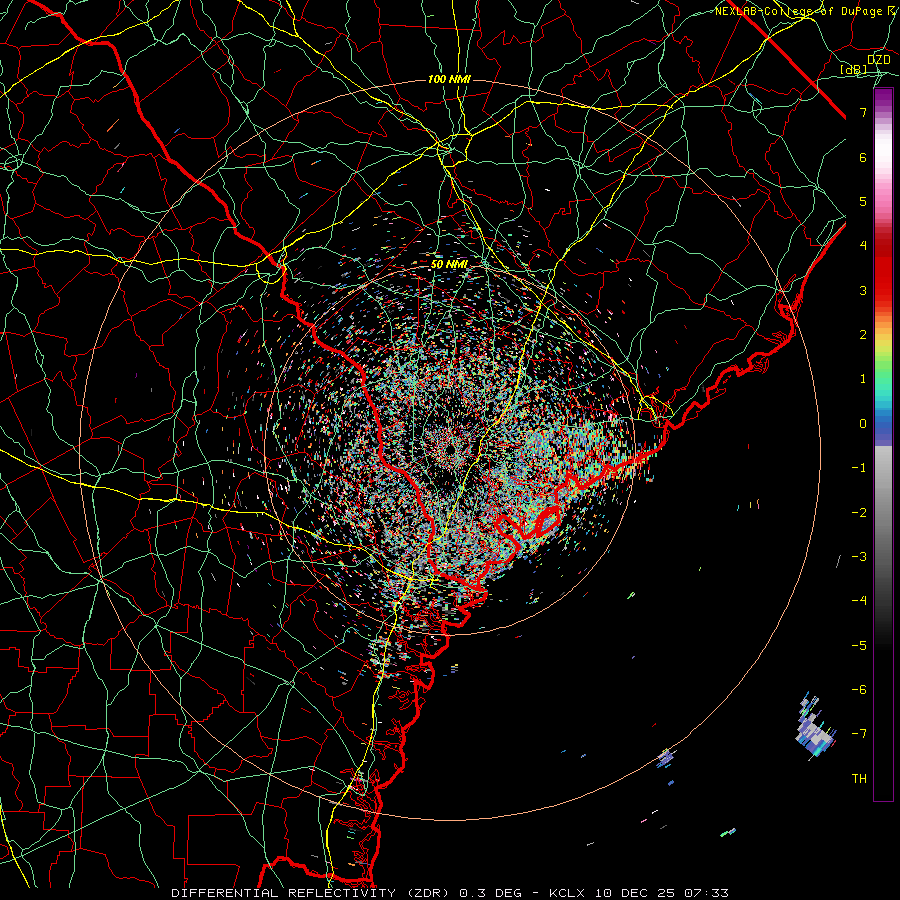This screenshot has width=900, height=900.
Task: Click the blue 0 dB segment of the color bar
Action: click(883, 425)
